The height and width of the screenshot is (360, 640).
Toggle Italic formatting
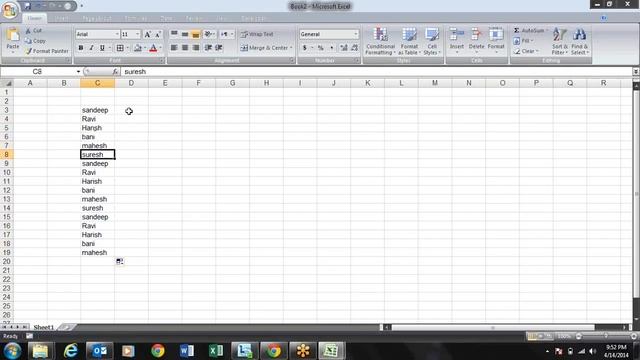[91, 48]
